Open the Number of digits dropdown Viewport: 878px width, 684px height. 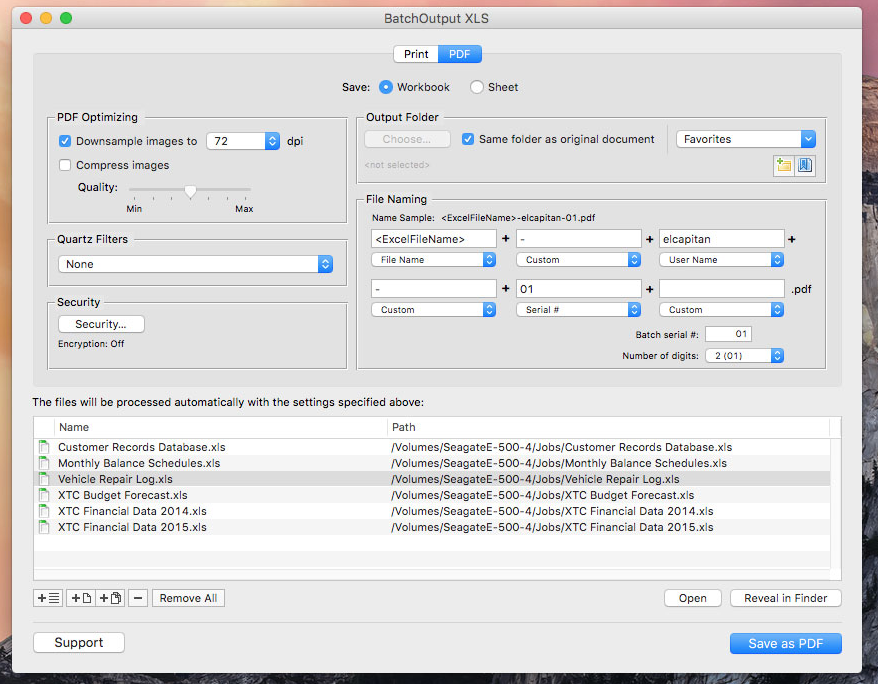[x=744, y=355]
